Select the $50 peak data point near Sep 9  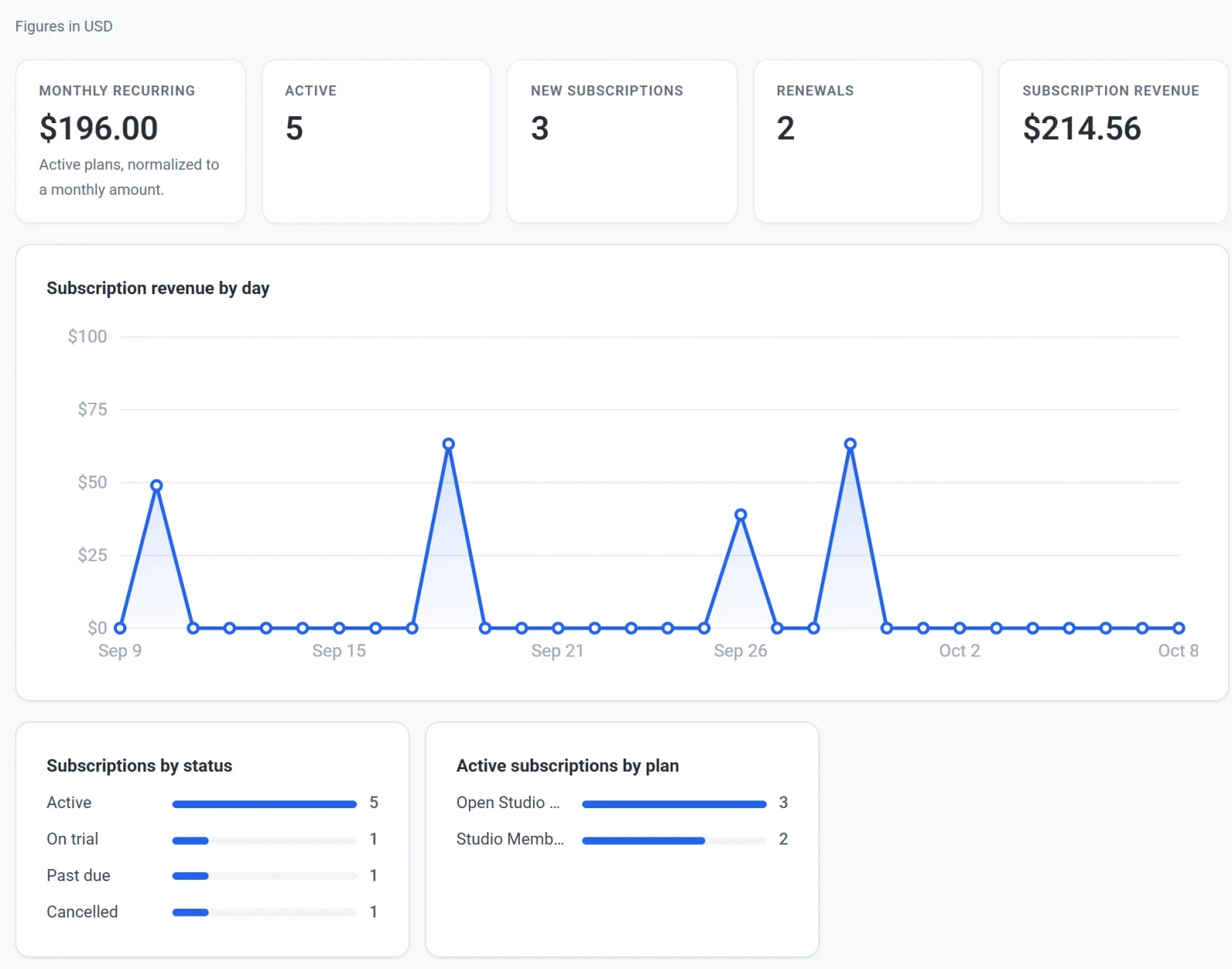(x=156, y=486)
